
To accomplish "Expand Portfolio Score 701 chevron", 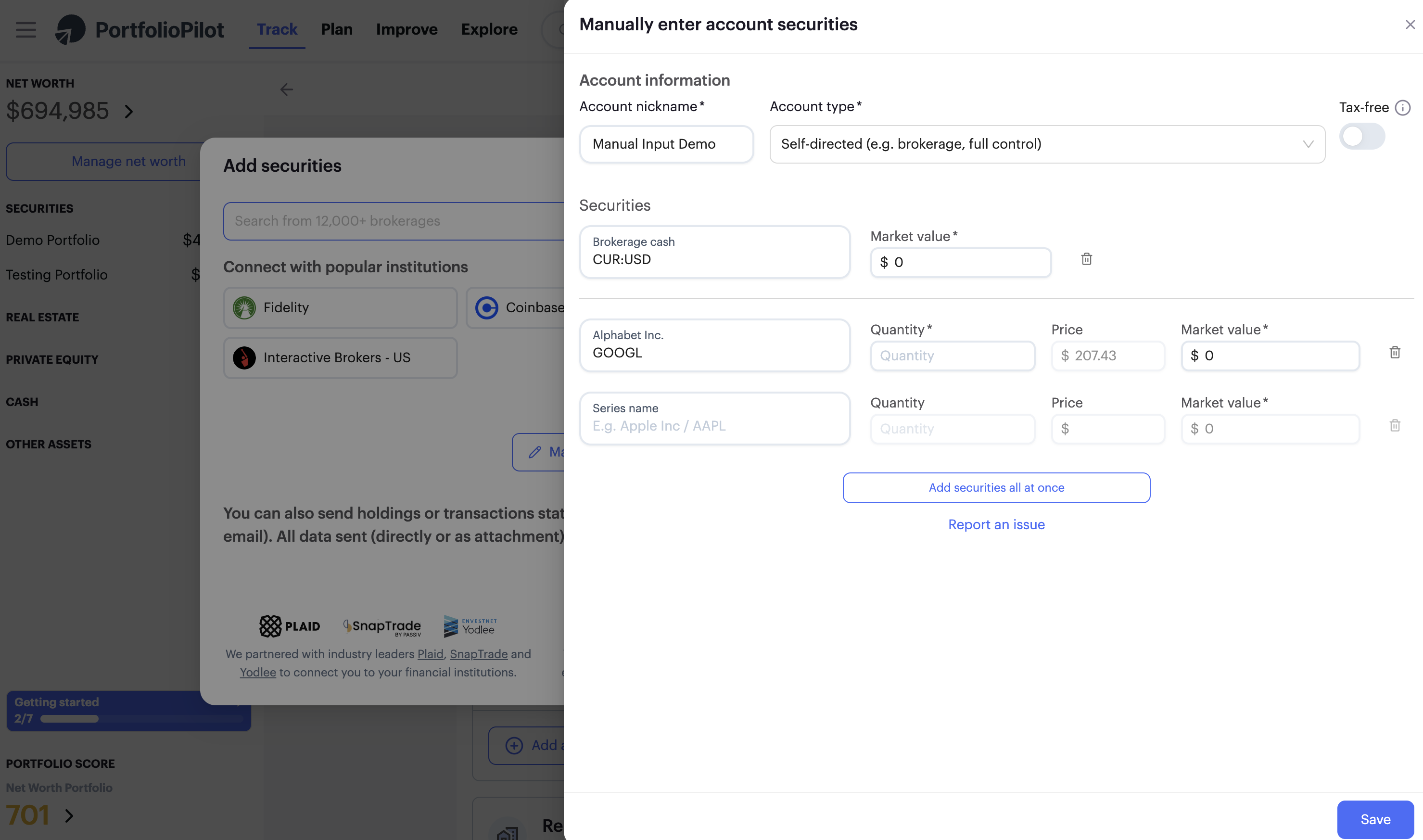I will click(x=69, y=815).
